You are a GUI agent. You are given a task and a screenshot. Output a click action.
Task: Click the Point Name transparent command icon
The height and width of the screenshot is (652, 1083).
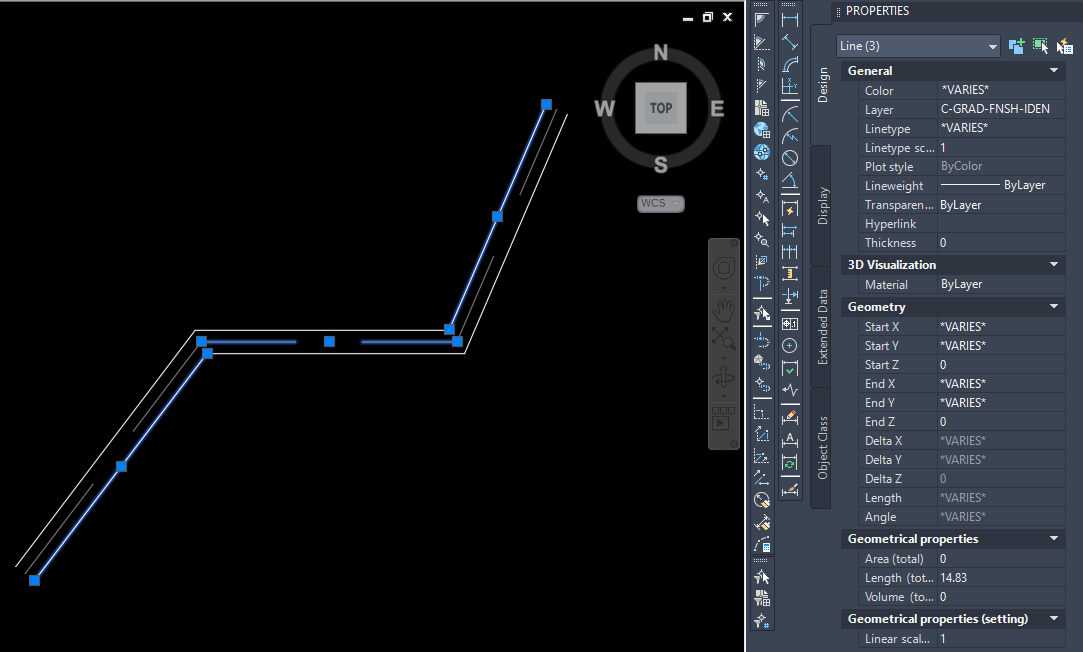coord(761,196)
